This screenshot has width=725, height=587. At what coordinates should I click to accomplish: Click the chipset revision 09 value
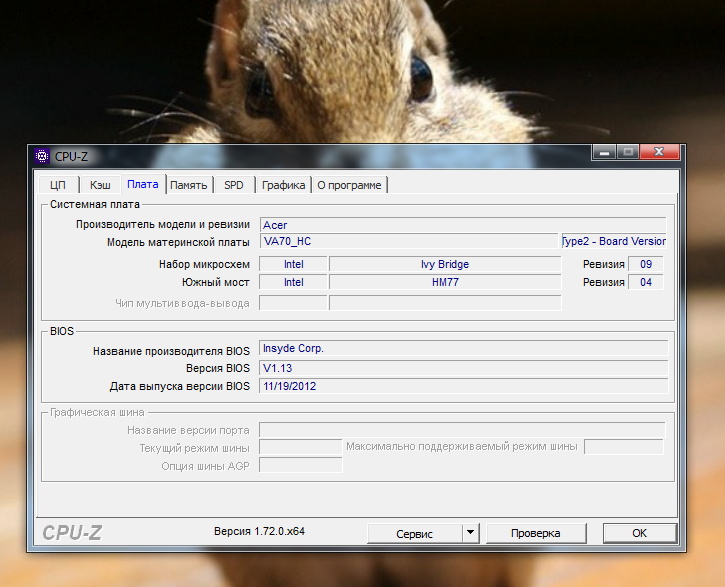point(645,264)
